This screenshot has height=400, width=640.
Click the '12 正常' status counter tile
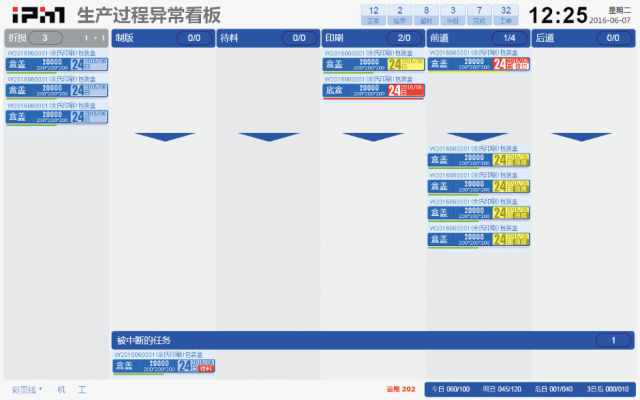(x=375, y=13)
